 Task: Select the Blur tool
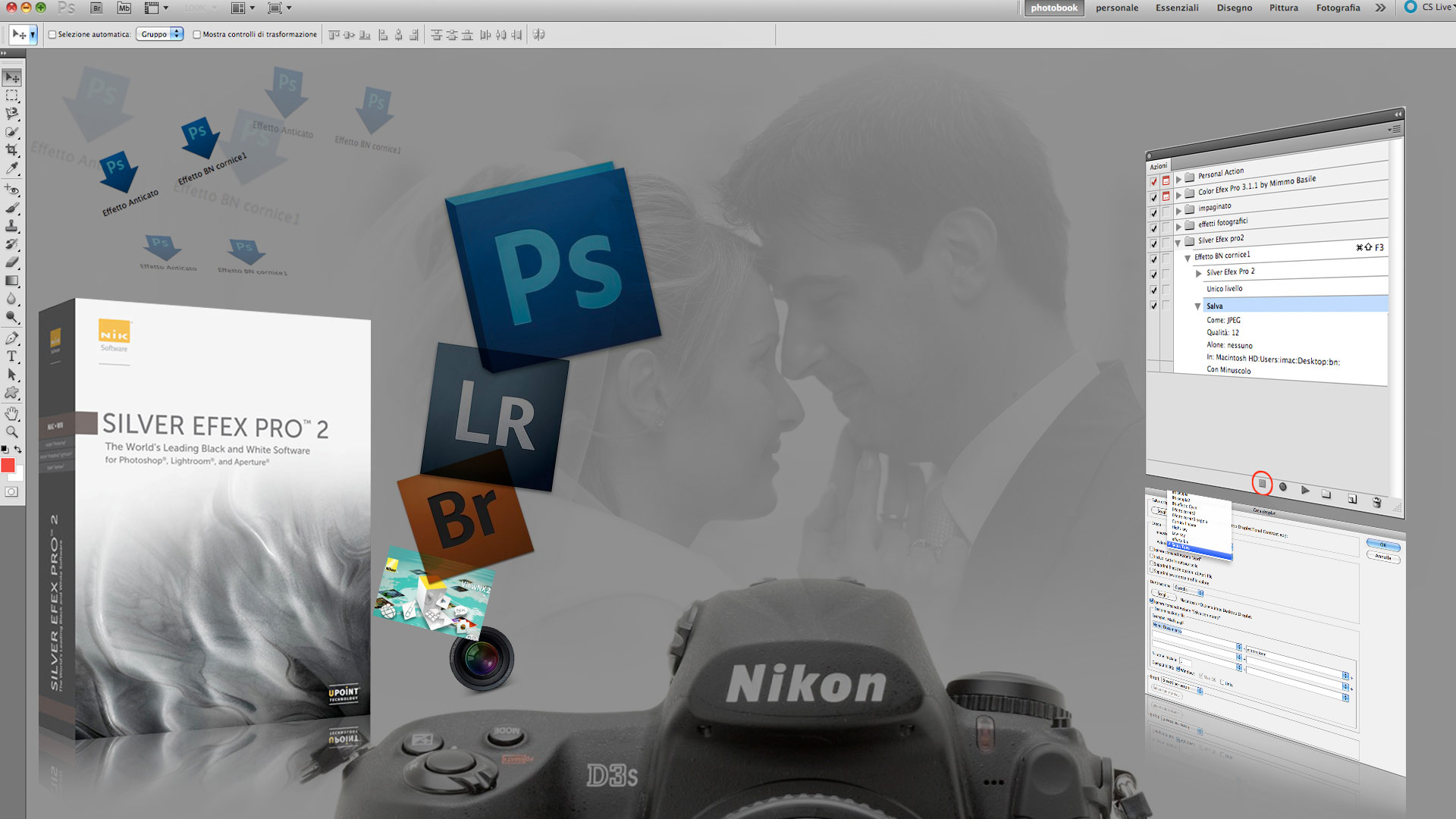(x=12, y=299)
